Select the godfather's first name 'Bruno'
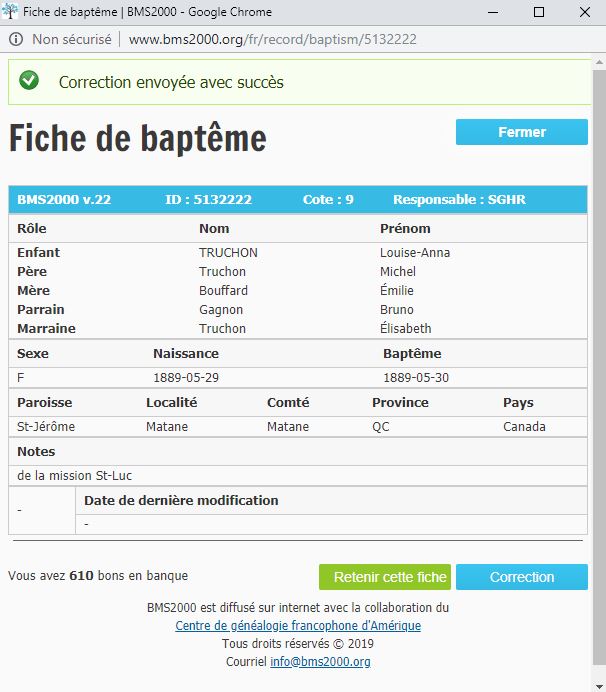Viewport: 606px width, 692px height. [397, 309]
